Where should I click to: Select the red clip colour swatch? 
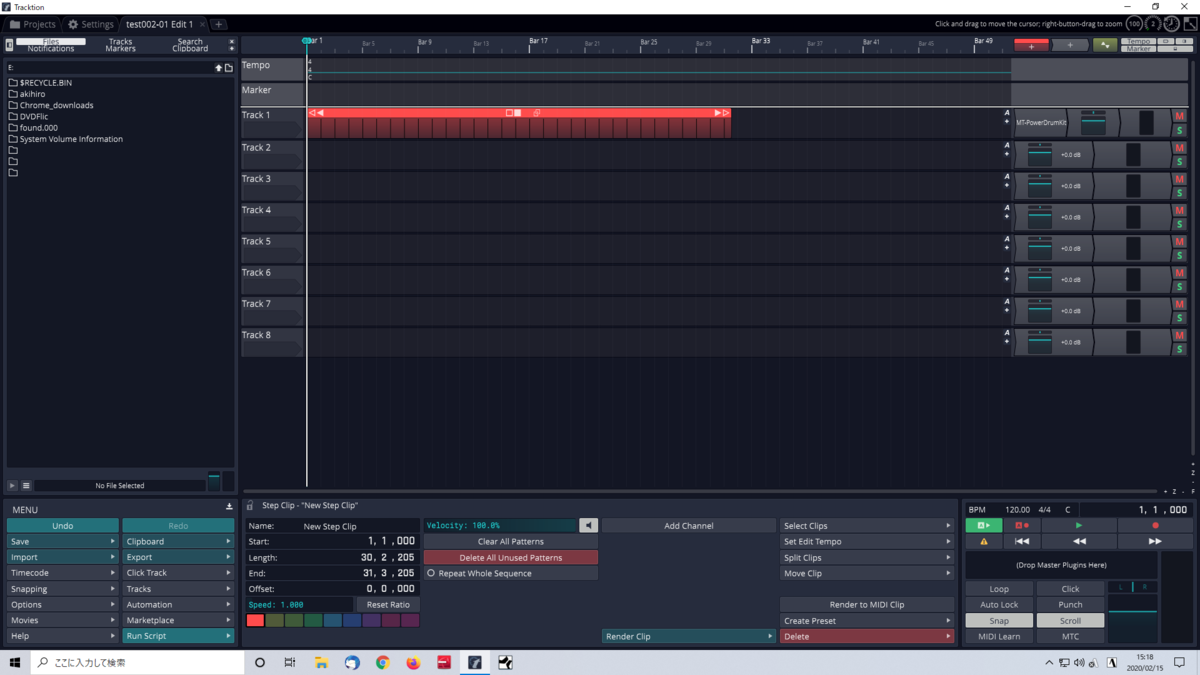click(255, 621)
